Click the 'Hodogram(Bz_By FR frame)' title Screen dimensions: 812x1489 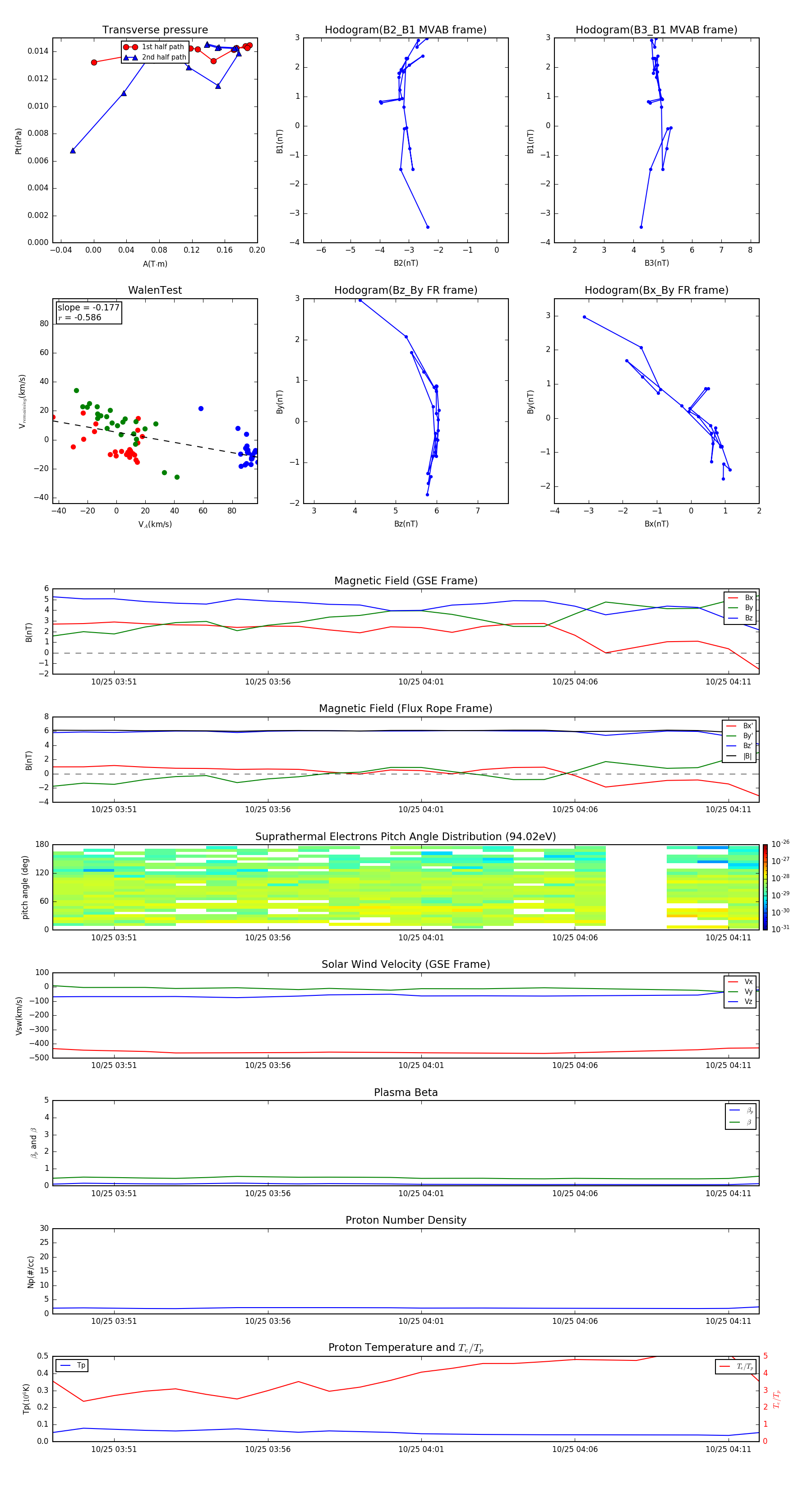coord(406,290)
